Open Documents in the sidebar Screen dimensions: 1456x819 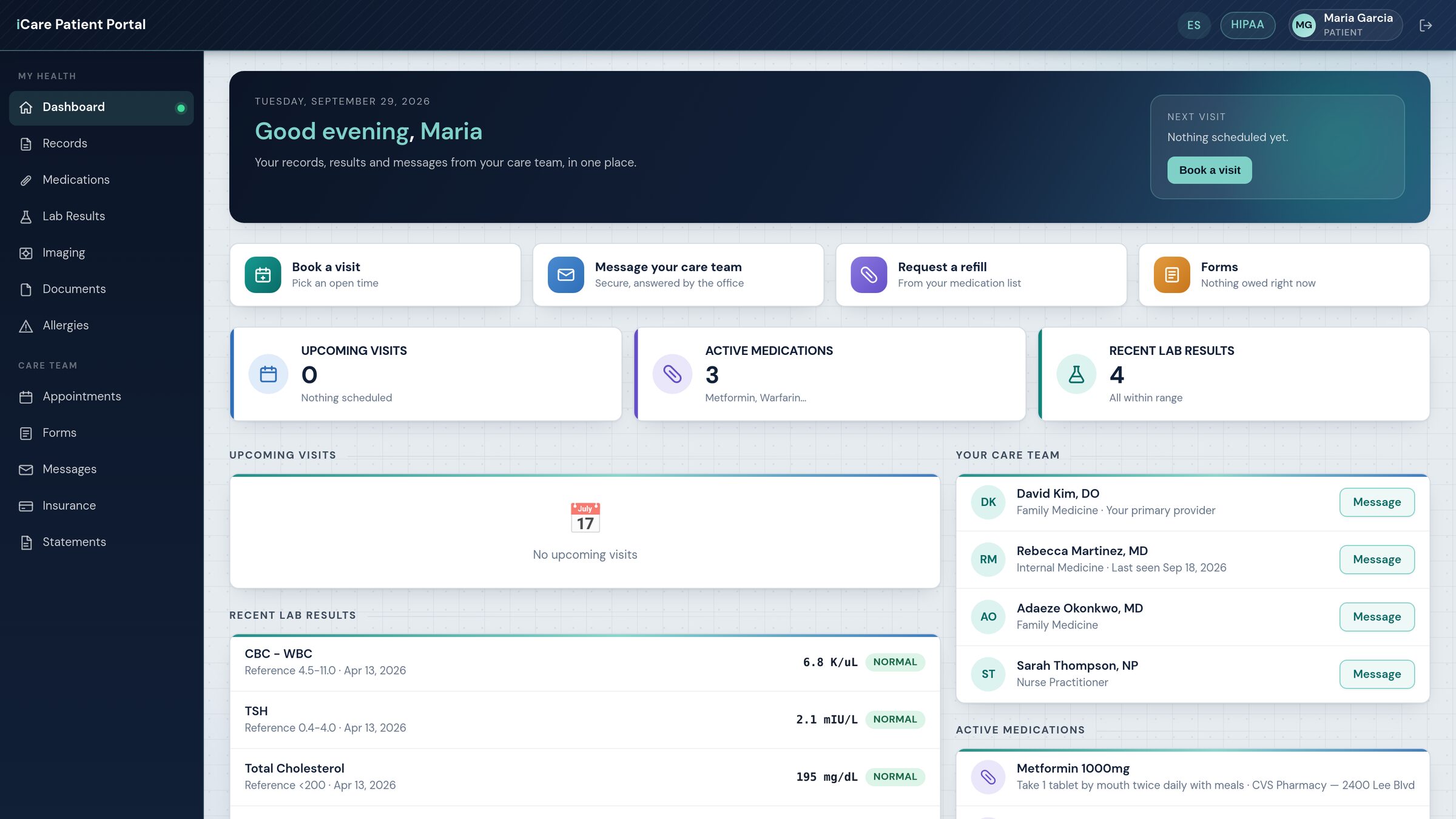(101, 289)
